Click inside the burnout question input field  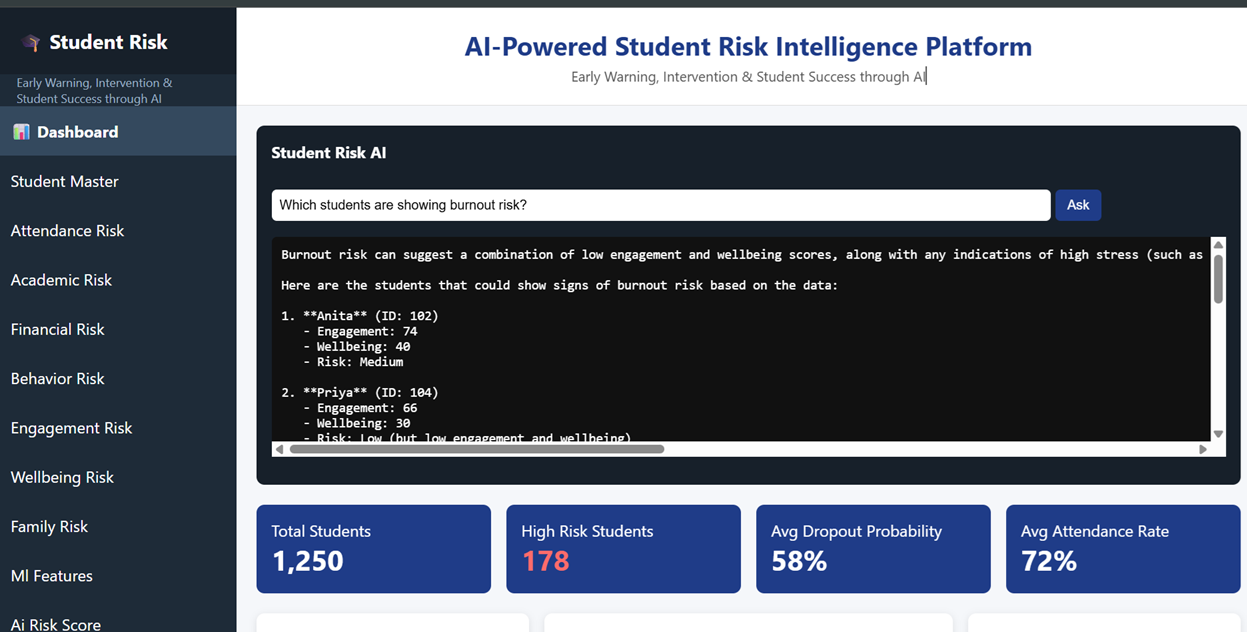click(660, 205)
